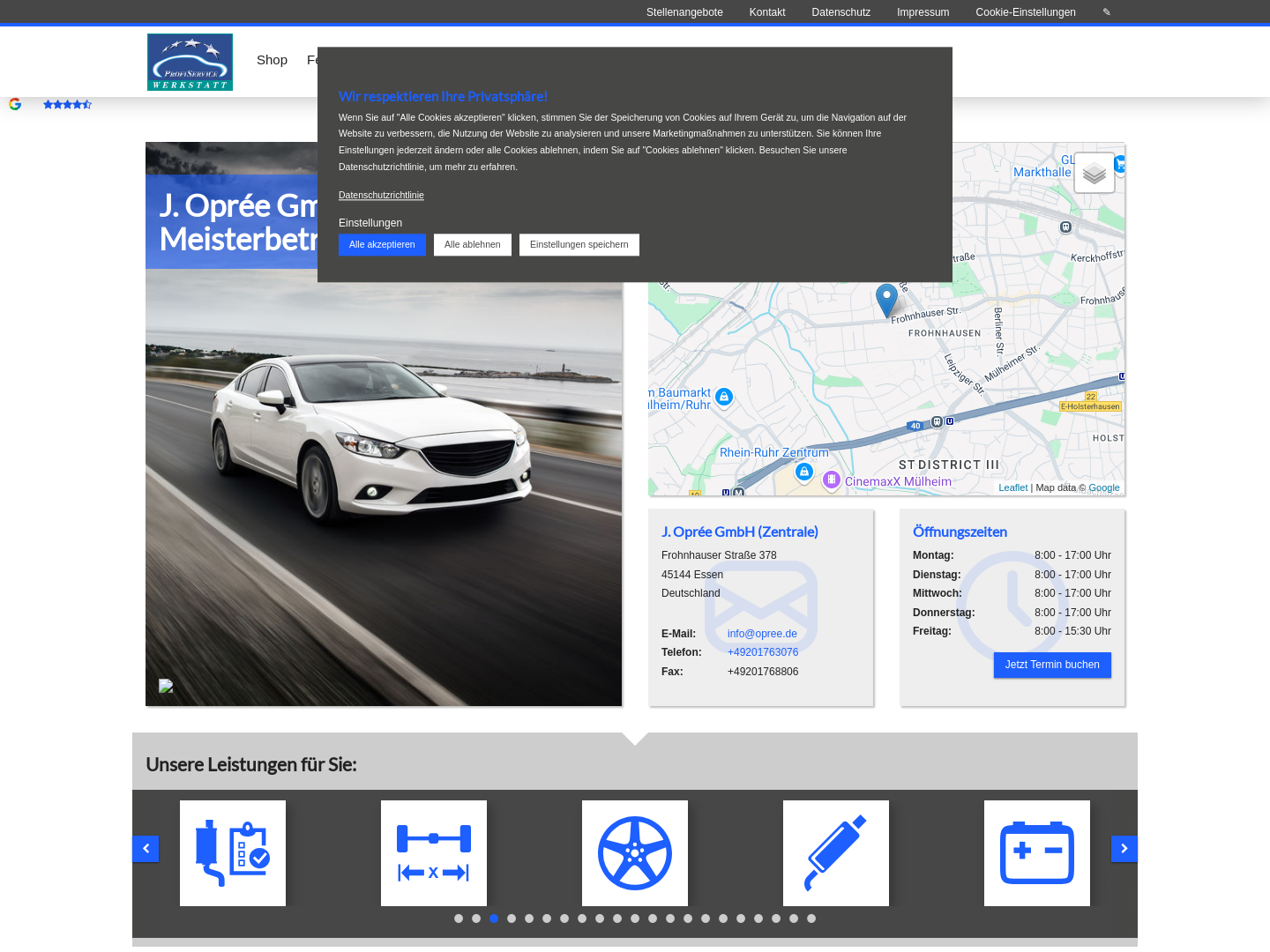1270x952 pixels.
Task: Select the wheel alignment axle service icon
Action: pos(434,853)
